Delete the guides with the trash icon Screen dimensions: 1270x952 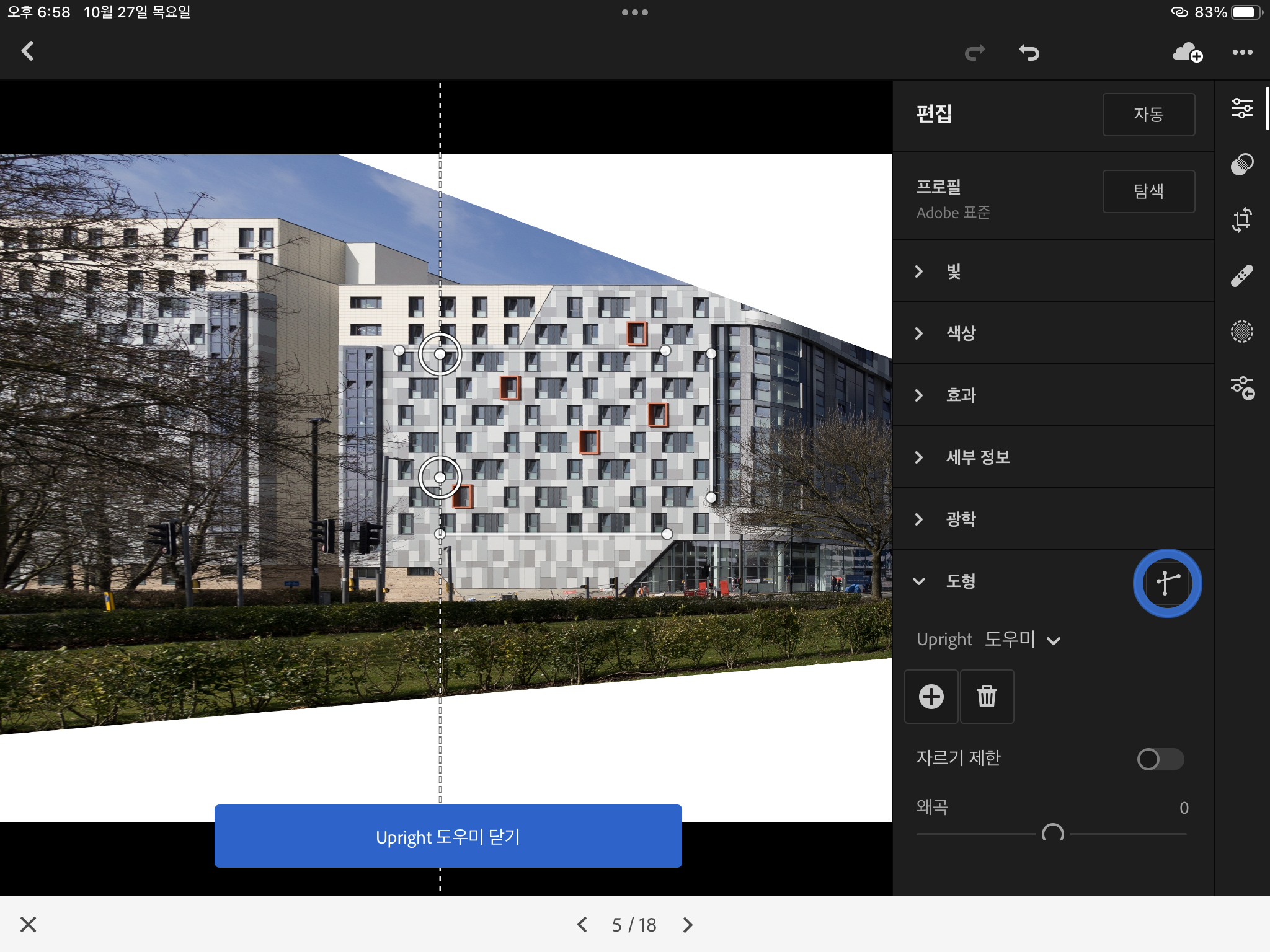987,696
